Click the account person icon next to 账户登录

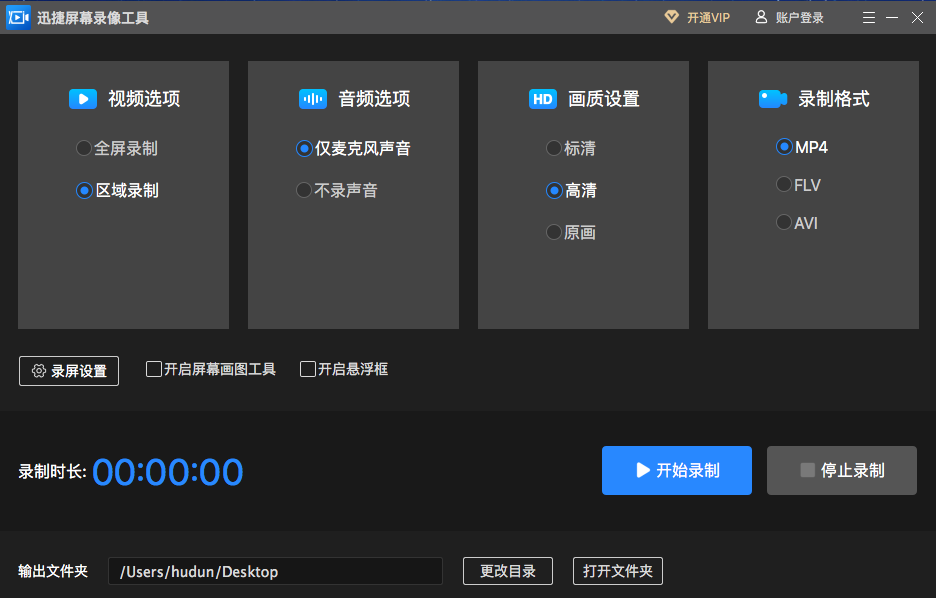[760, 17]
